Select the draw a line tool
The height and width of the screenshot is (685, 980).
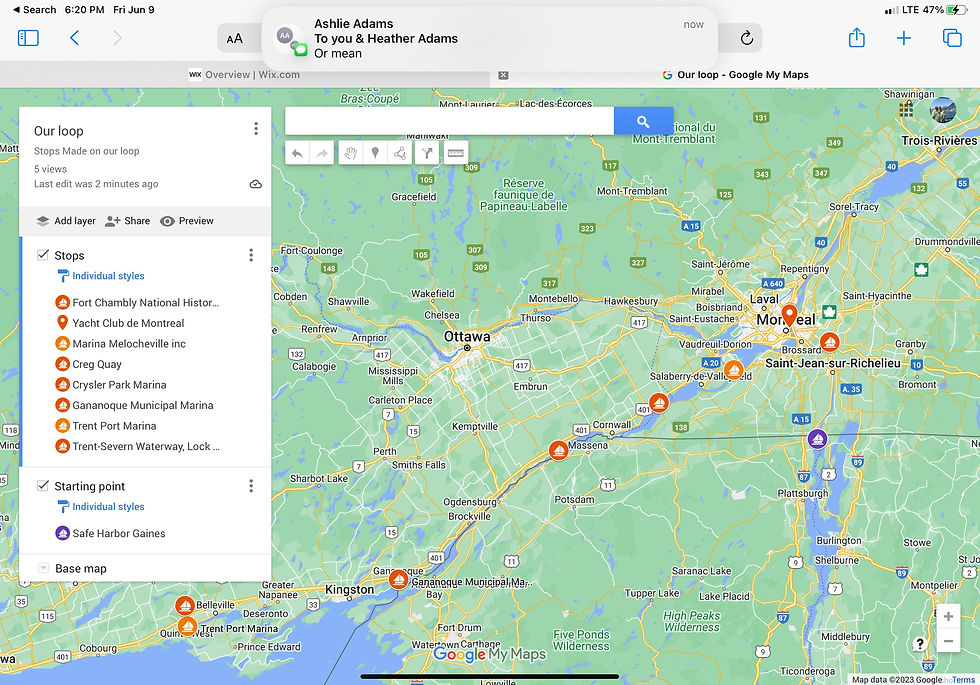tap(401, 153)
